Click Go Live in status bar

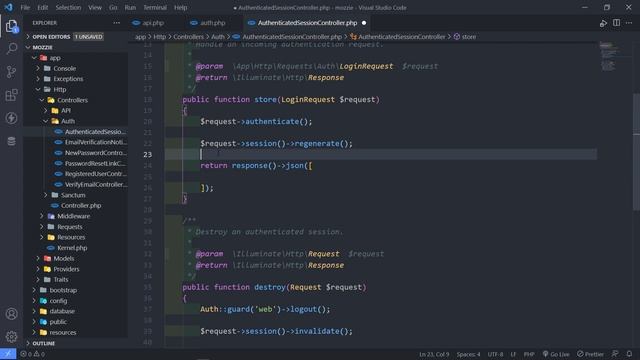click(556, 354)
